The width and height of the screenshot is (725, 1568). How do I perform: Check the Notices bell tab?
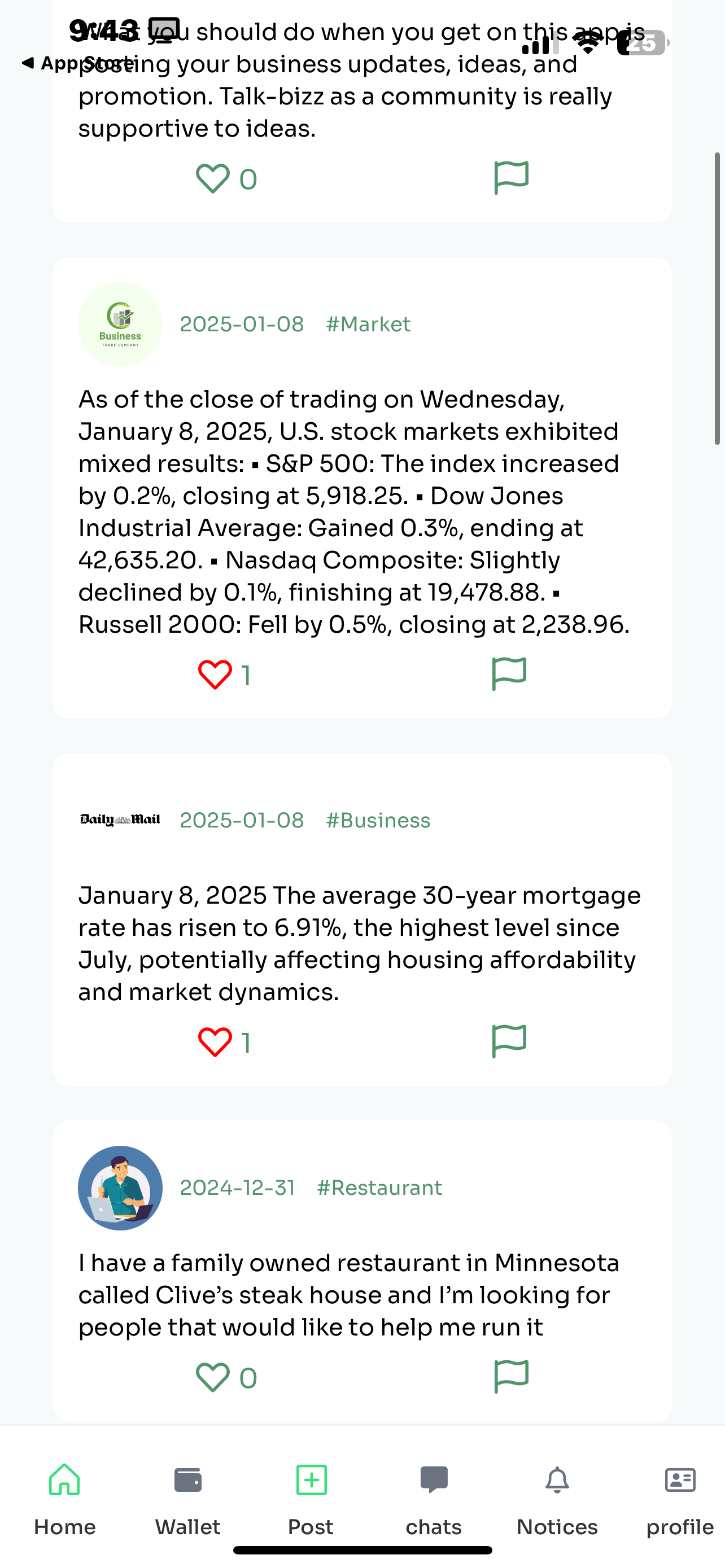click(557, 1495)
